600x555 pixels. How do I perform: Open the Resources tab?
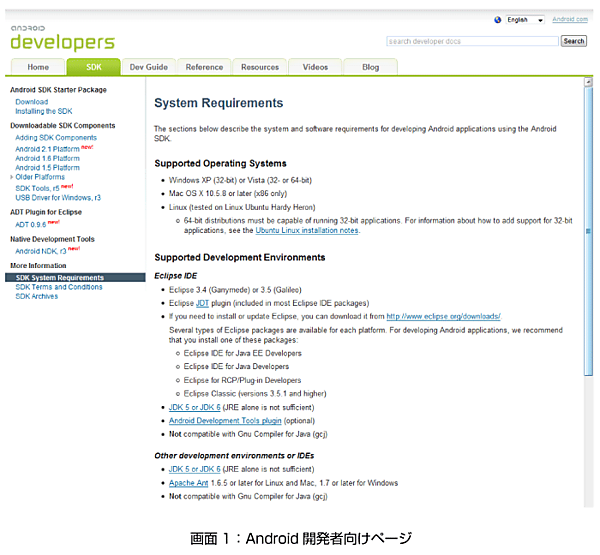(x=260, y=67)
